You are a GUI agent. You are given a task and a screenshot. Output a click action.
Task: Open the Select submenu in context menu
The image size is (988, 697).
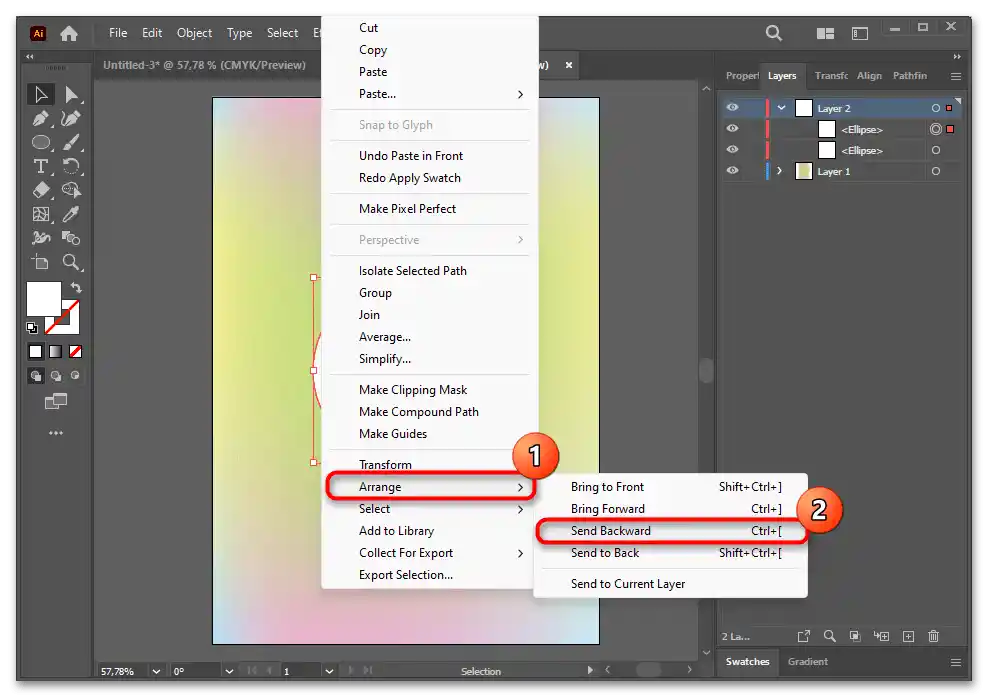pyautogui.click(x=430, y=509)
